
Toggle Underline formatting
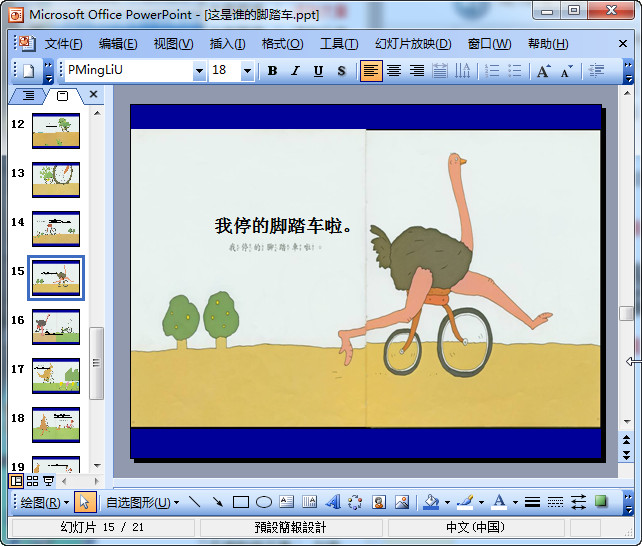pos(318,71)
